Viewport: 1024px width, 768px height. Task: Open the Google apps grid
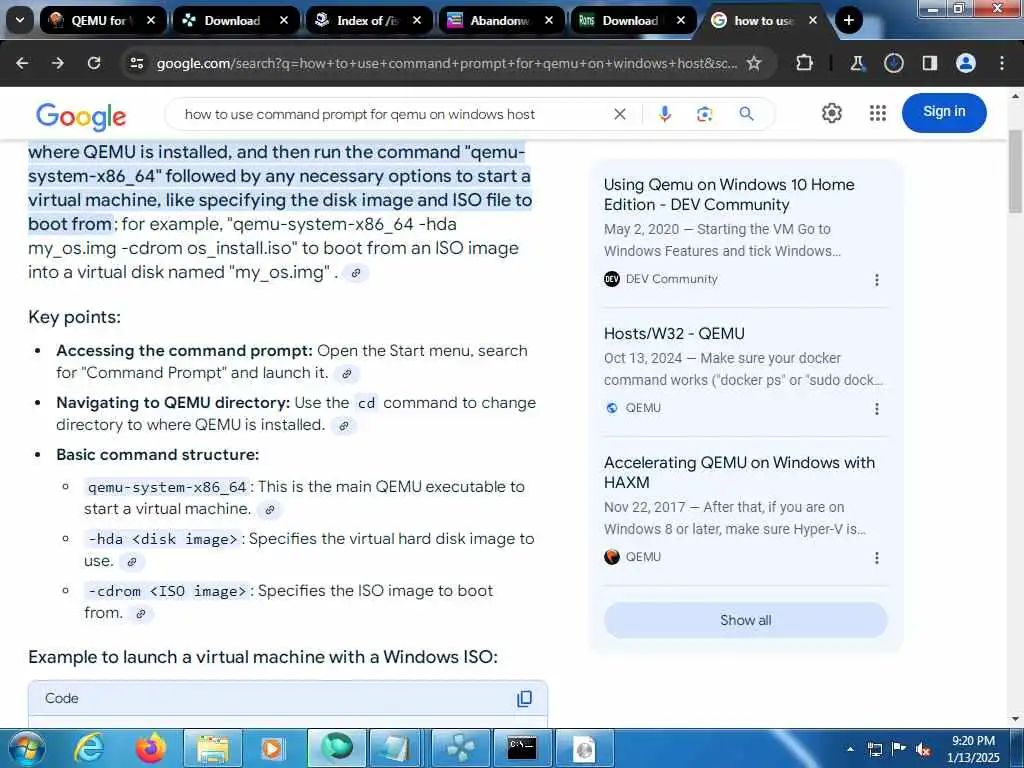point(878,113)
